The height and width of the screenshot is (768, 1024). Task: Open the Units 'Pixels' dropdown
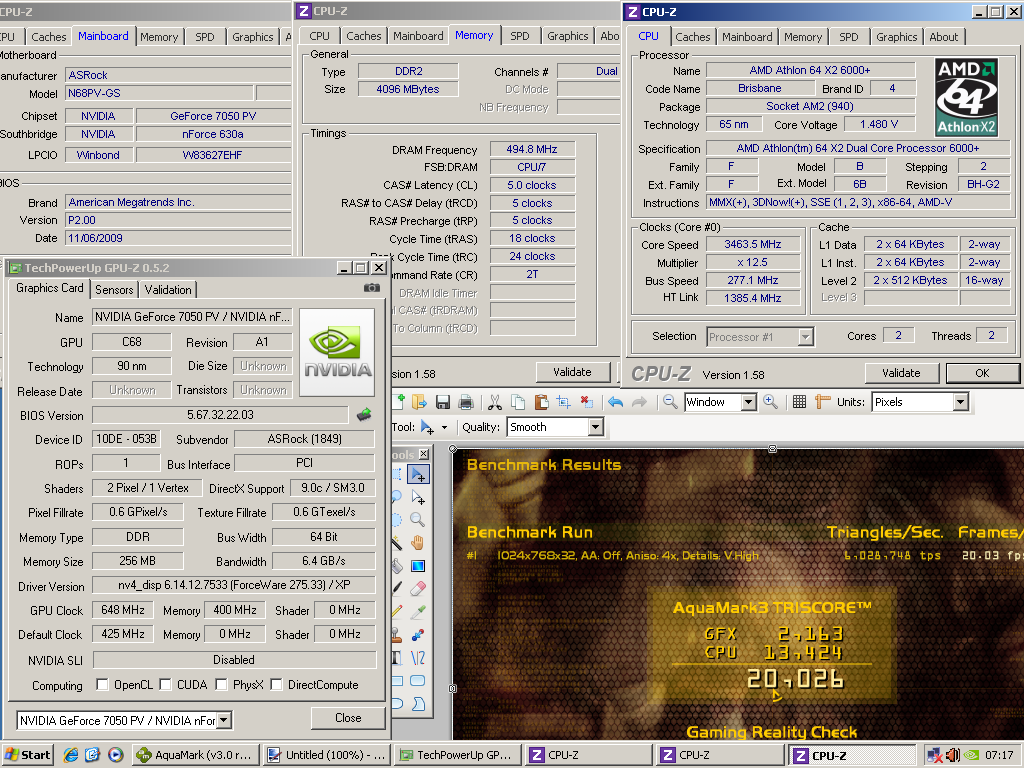point(960,402)
